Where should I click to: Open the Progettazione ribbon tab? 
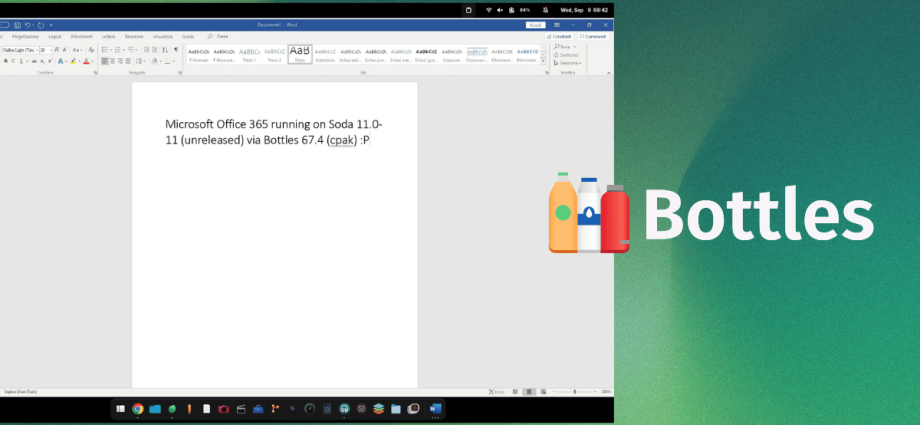tap(25, 36)
